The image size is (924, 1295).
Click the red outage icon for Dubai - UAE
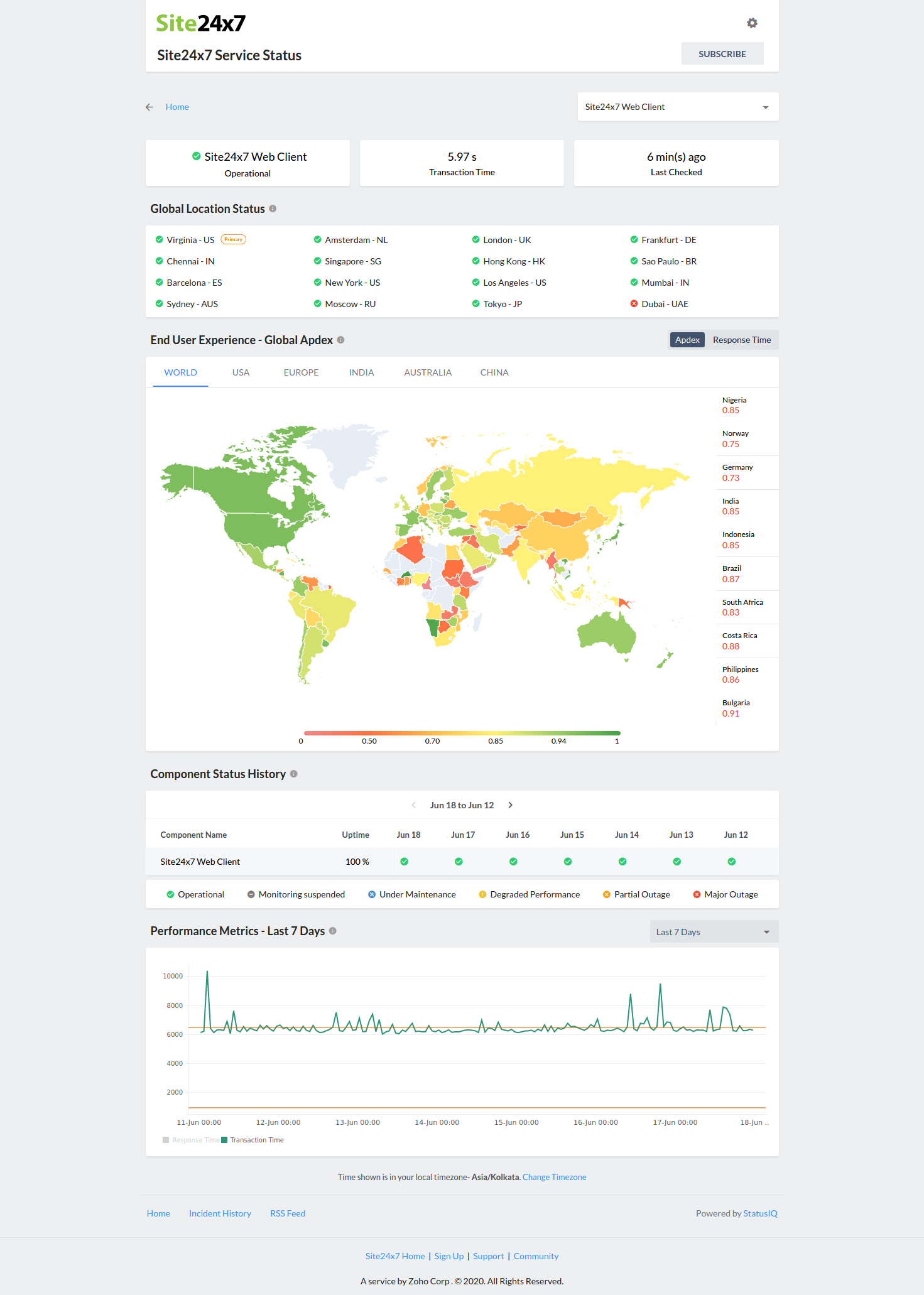(x=634, y=304)
